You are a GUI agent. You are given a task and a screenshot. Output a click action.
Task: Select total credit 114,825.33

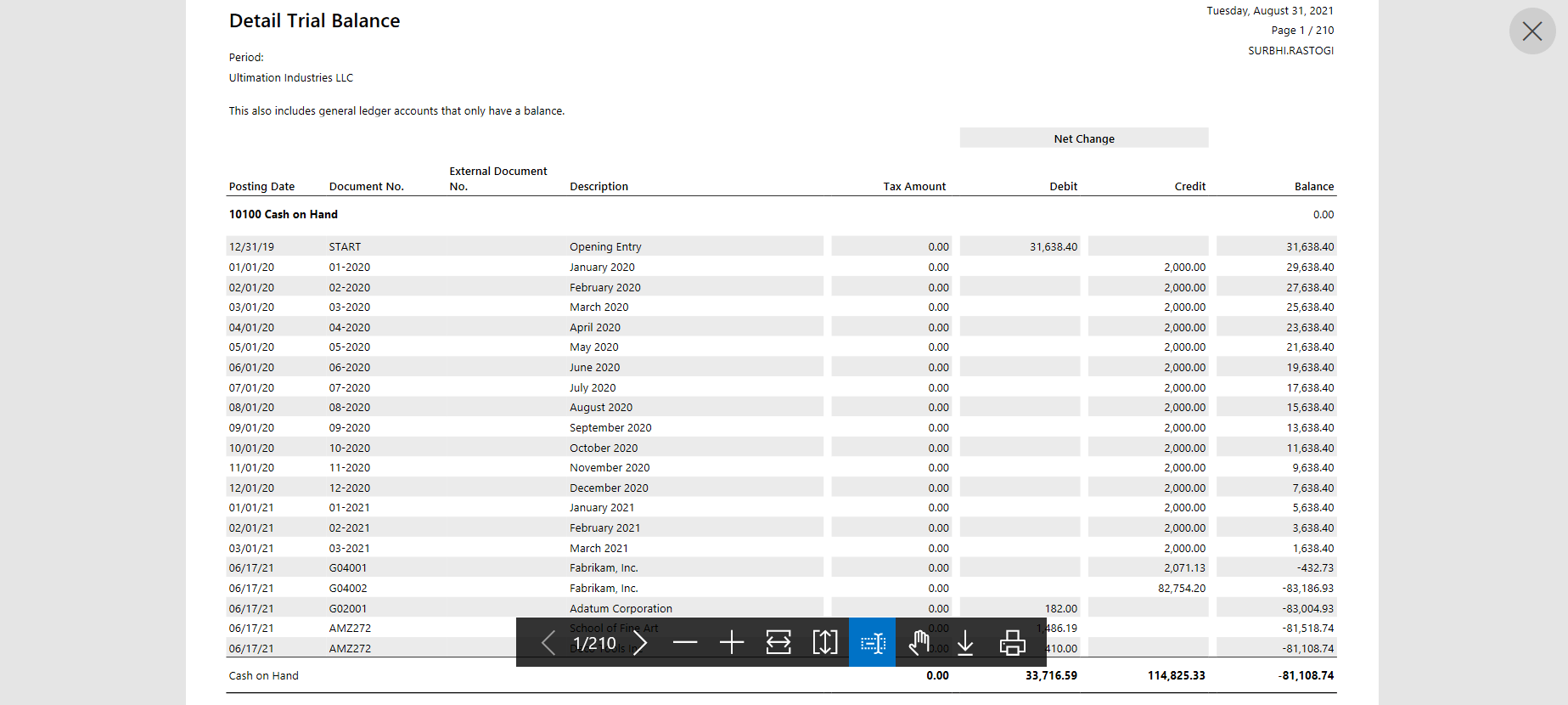(1177, 676)
